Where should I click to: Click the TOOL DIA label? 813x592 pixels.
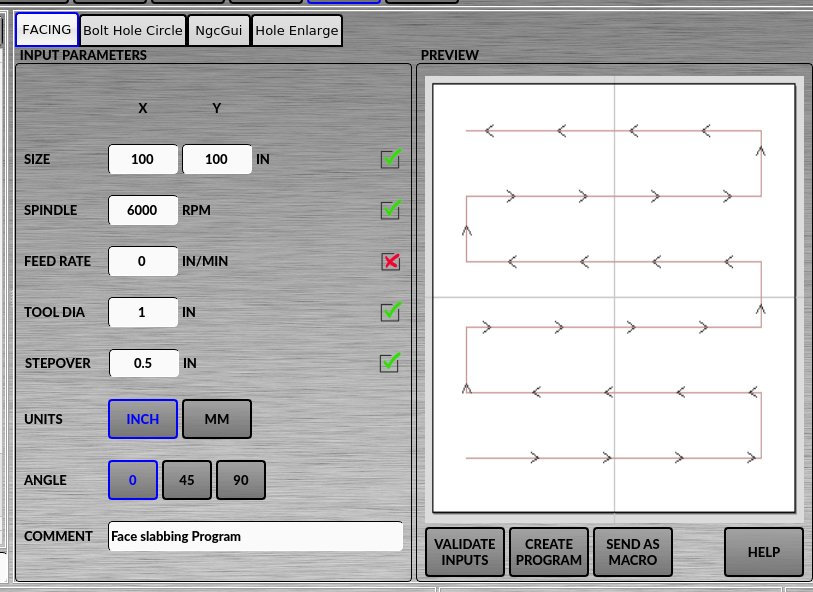pyautogui.click(x=54, y=312)
